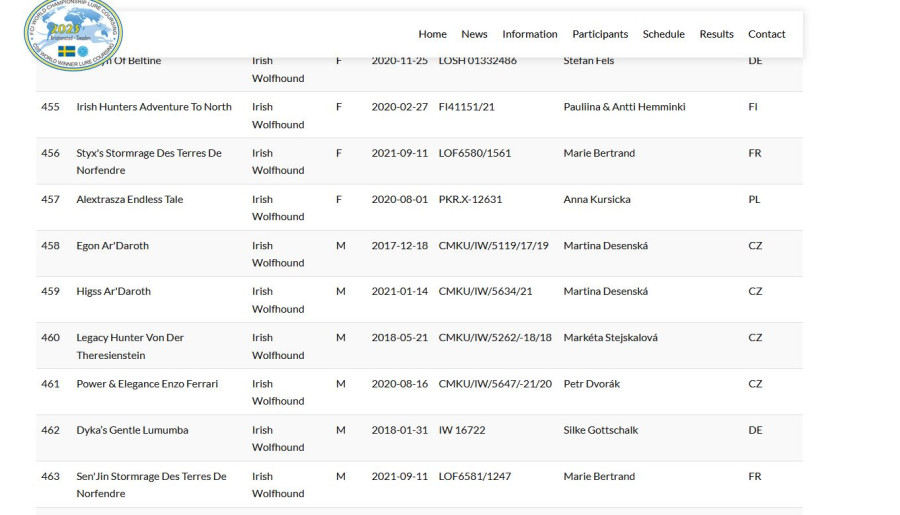Select owner Anna Kursicka
The image size is (900, 515).
pyautogui.click(x=597, y=199)
